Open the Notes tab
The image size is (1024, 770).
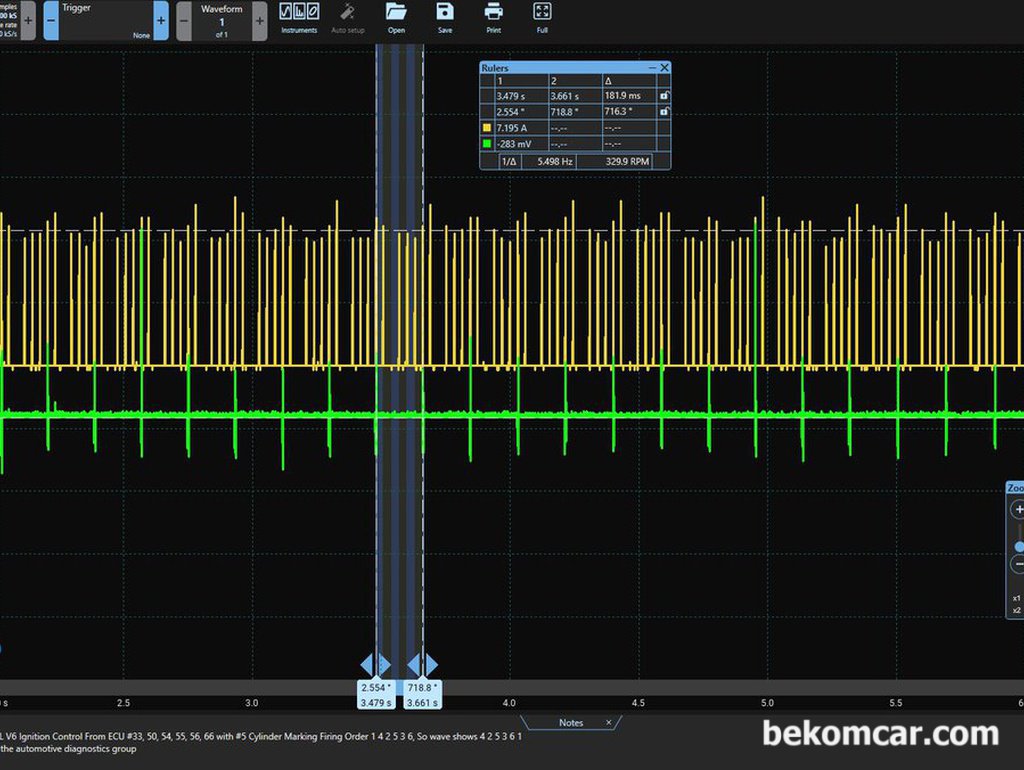pos(571,722)
